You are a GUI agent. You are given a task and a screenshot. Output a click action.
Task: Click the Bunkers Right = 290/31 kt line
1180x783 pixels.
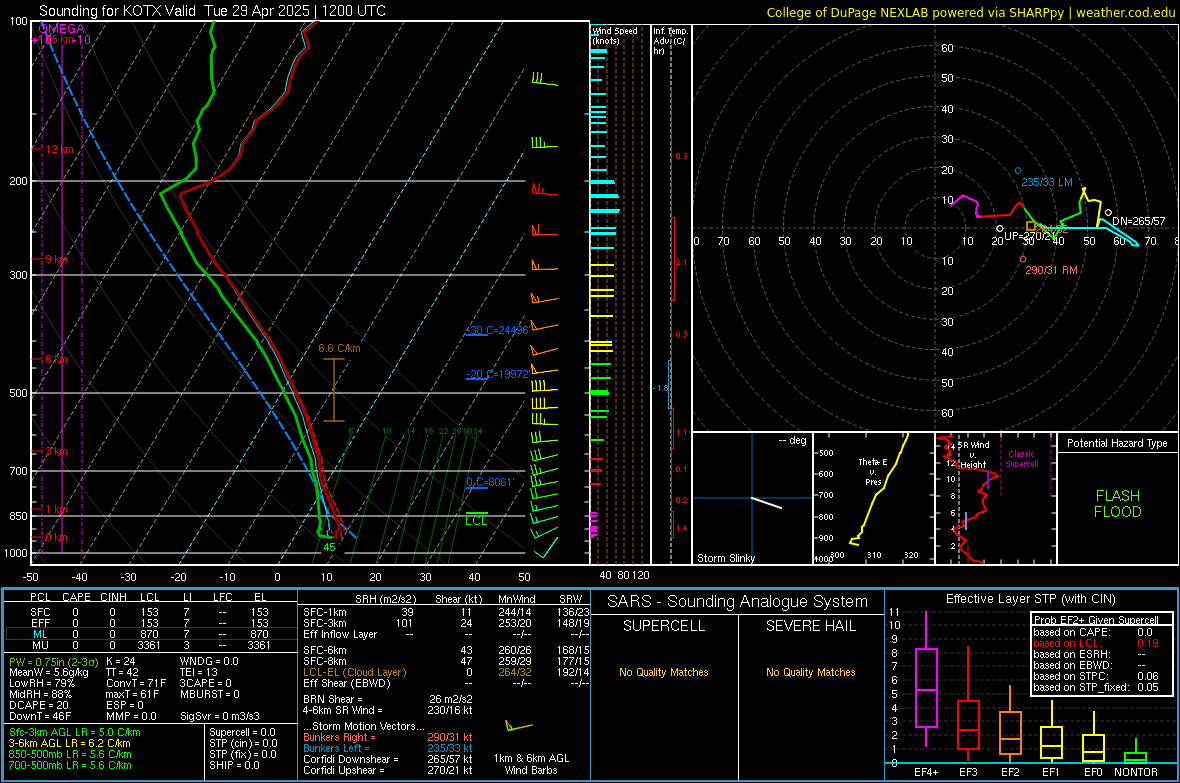388,737
